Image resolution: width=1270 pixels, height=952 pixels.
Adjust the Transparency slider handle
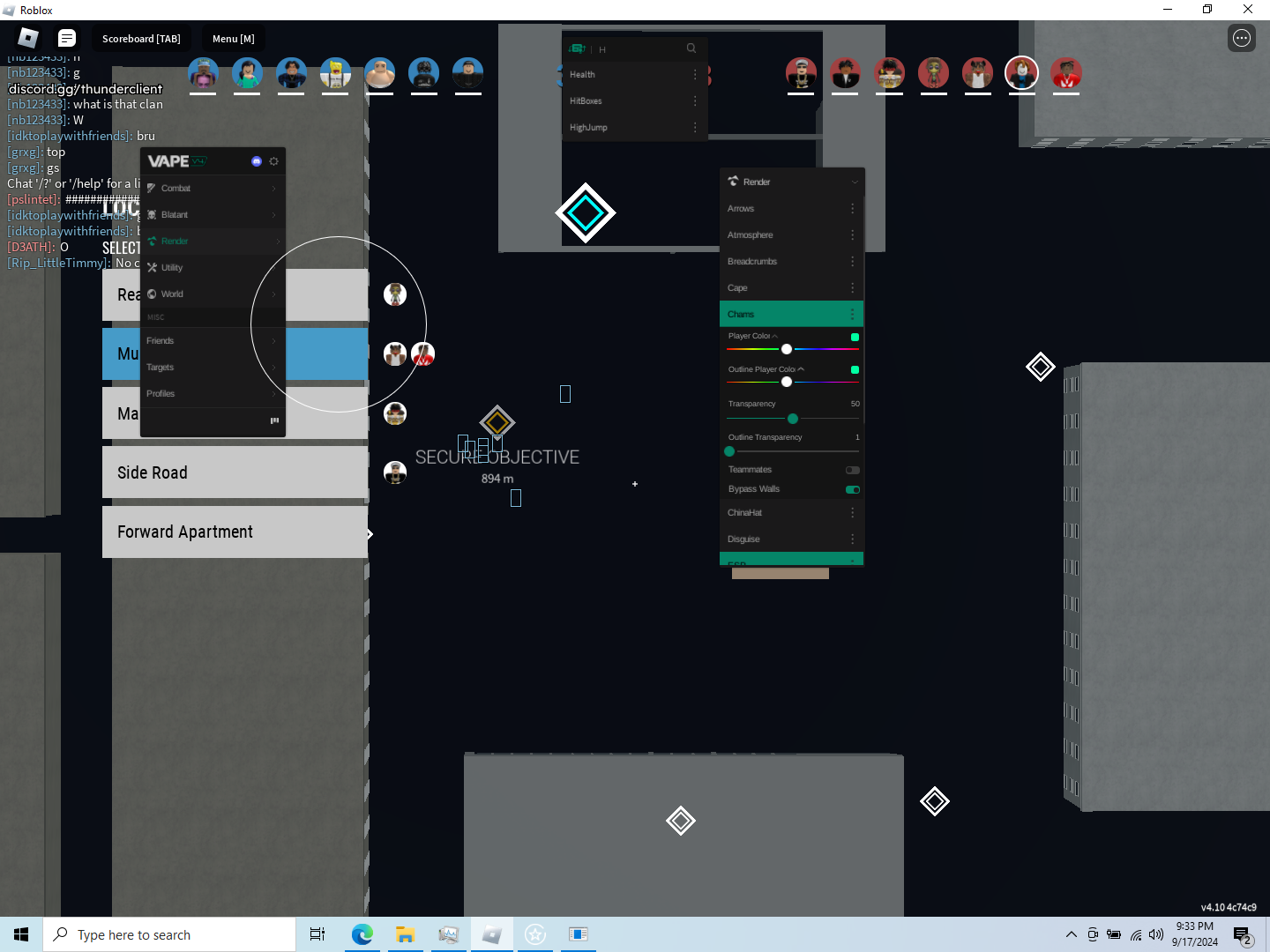(793, 419)
